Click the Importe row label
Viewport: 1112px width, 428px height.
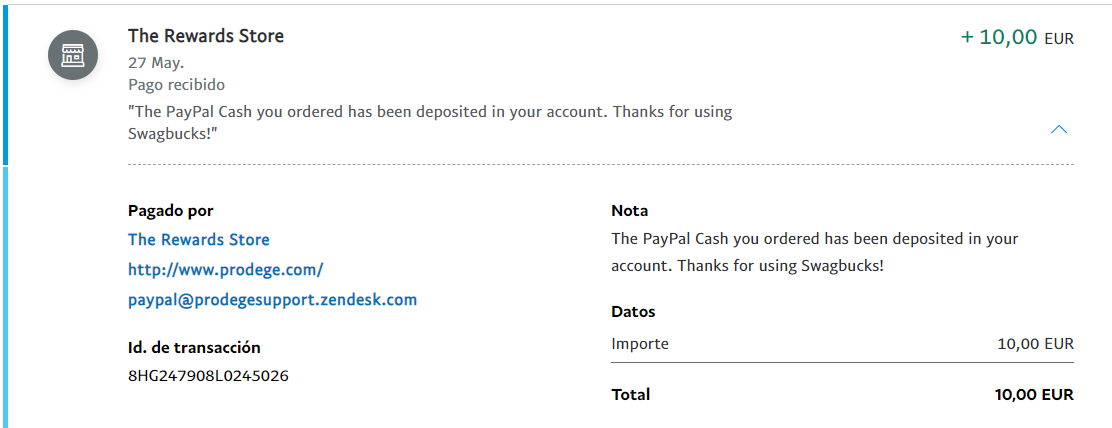640,344
